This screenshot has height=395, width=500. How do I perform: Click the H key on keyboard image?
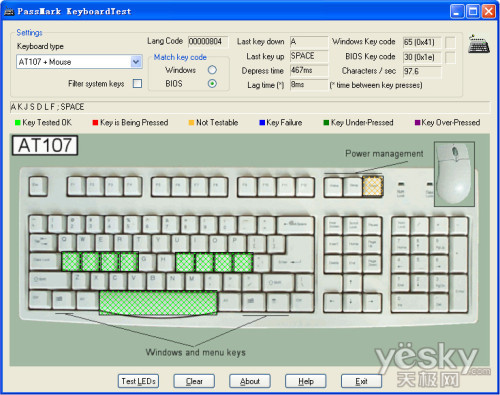(166, 262)
